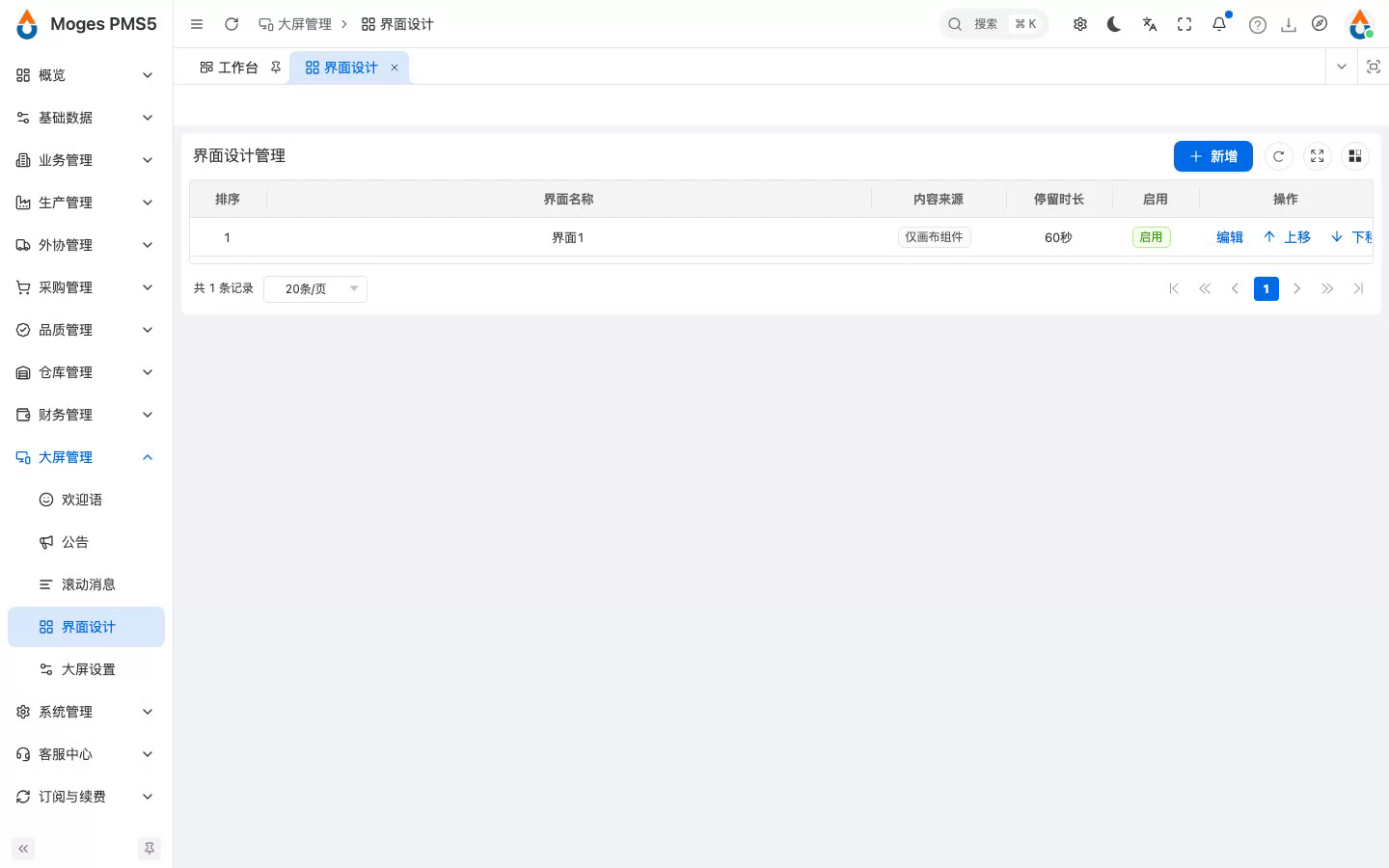Expand the 仓库管理 sidebar menu
Screen dimensions: 1389x868
click(86, 372)
